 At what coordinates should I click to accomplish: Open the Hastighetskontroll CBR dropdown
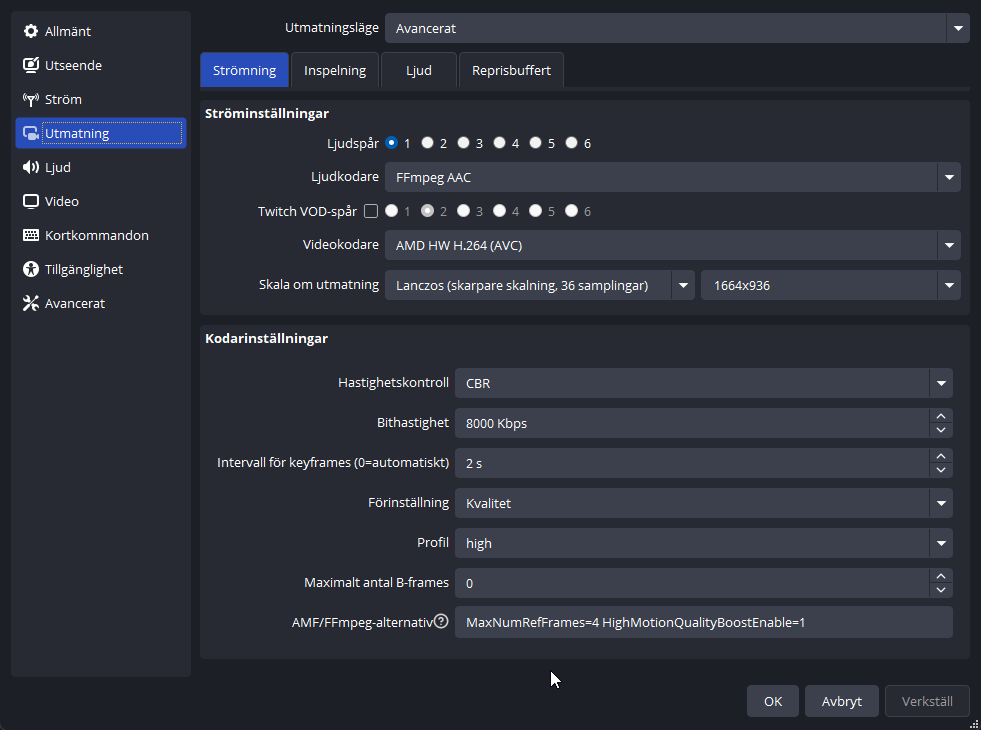click(x=940, y=383)
